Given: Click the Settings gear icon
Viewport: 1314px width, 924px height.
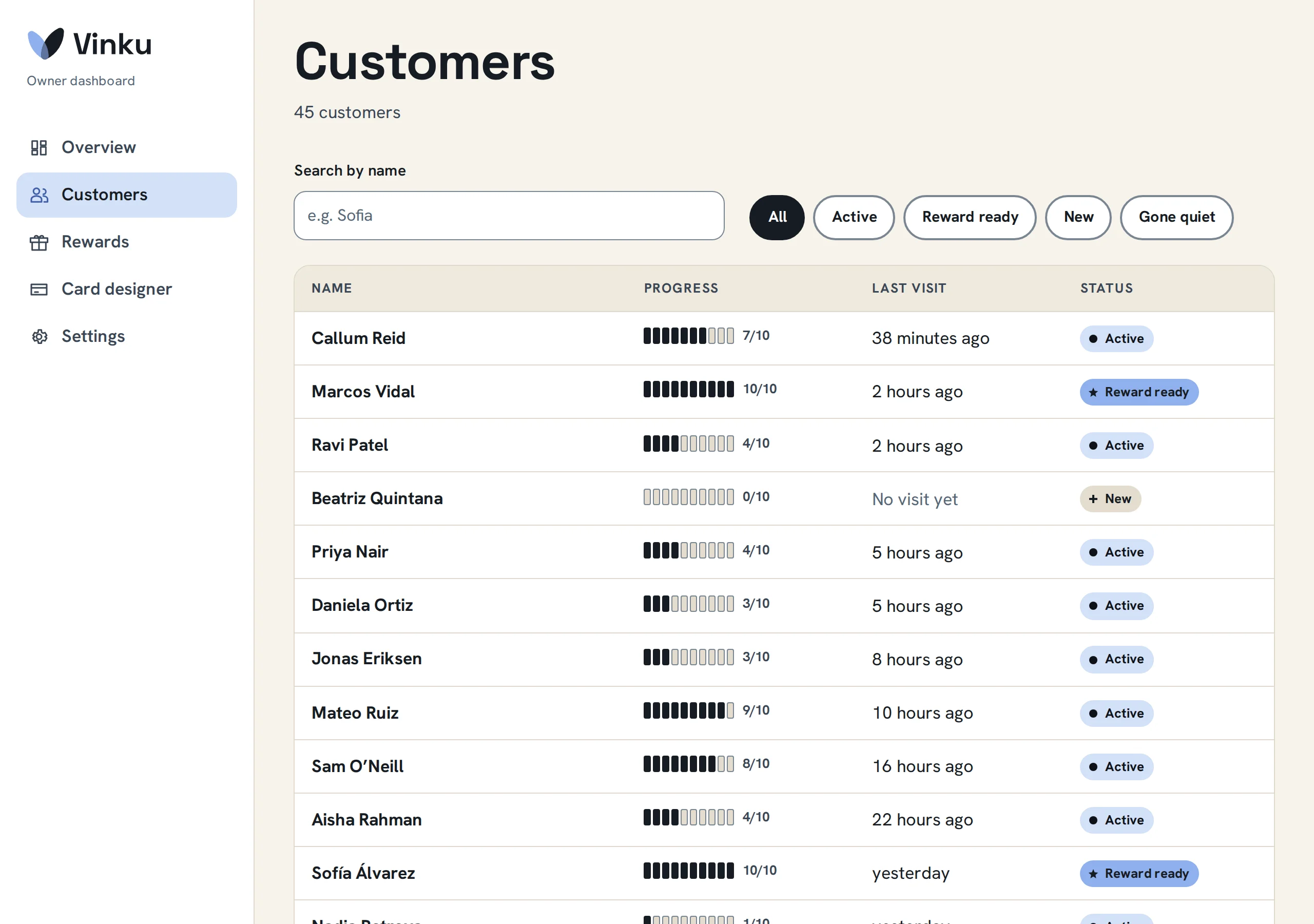Looking at the screenshot, I should click(39, 337).
